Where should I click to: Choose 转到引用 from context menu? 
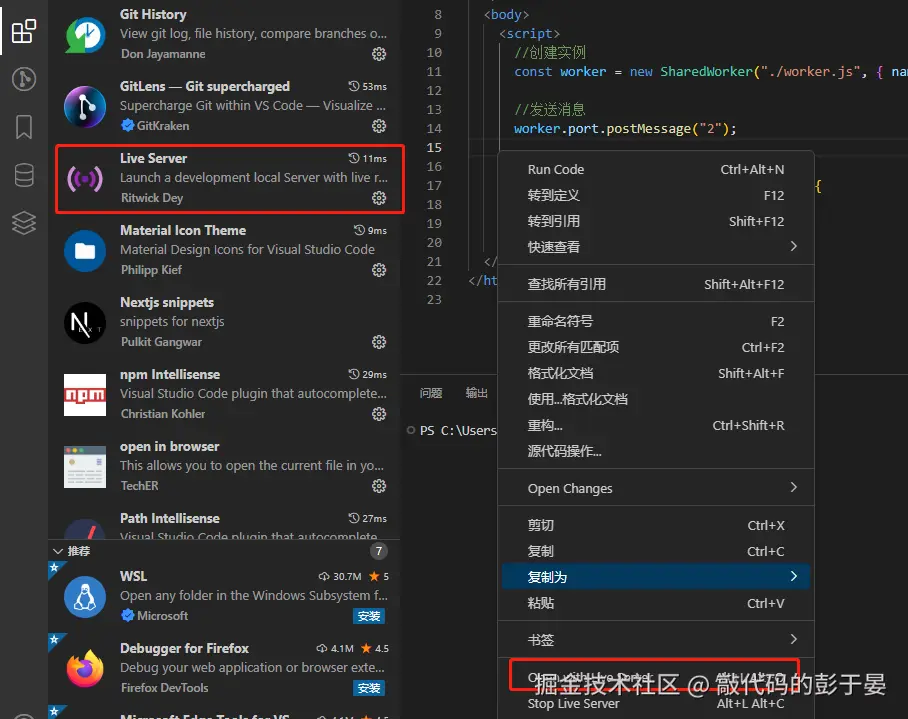click(x=656, y=221)
